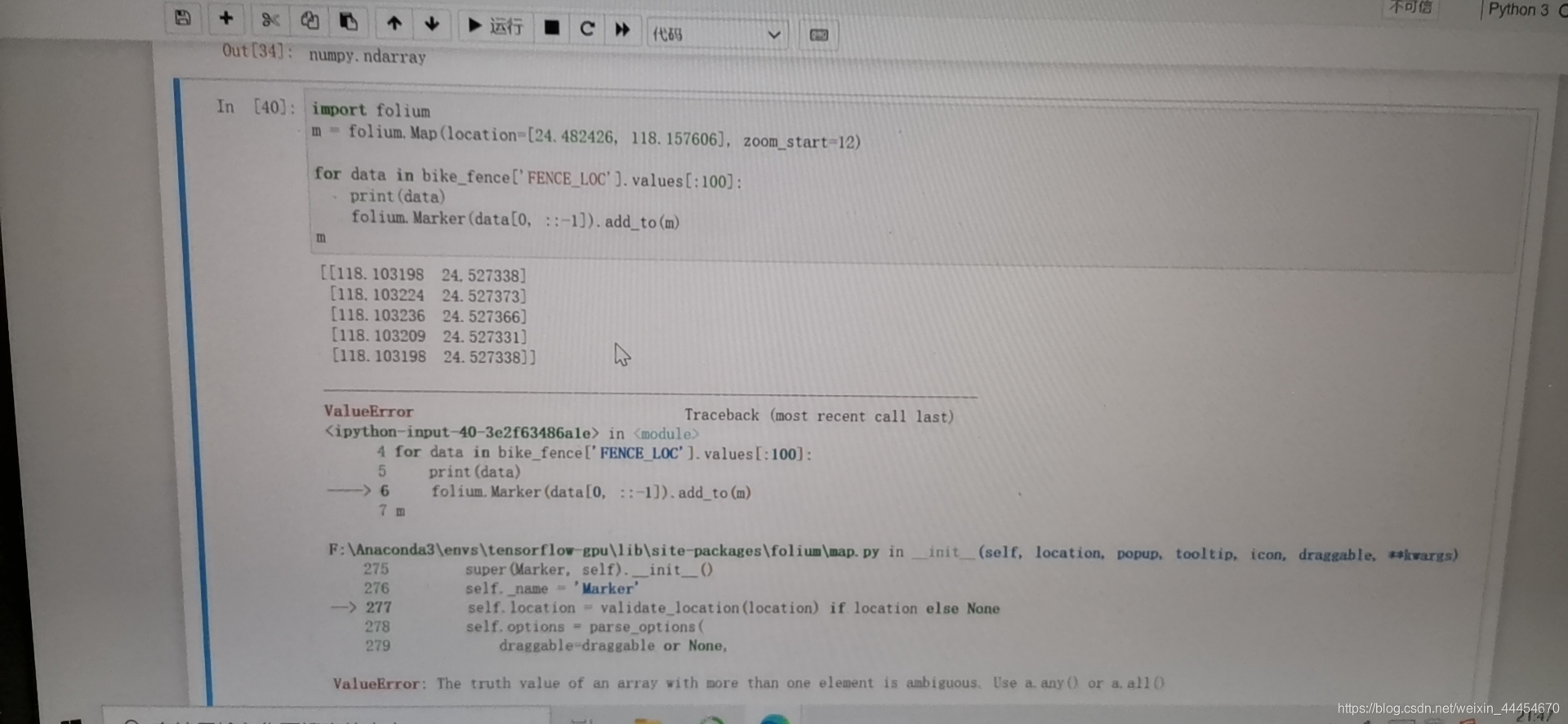Cut selected cell with scissors icon
This screenshot has height=724, width=1568.
point(270,20)
